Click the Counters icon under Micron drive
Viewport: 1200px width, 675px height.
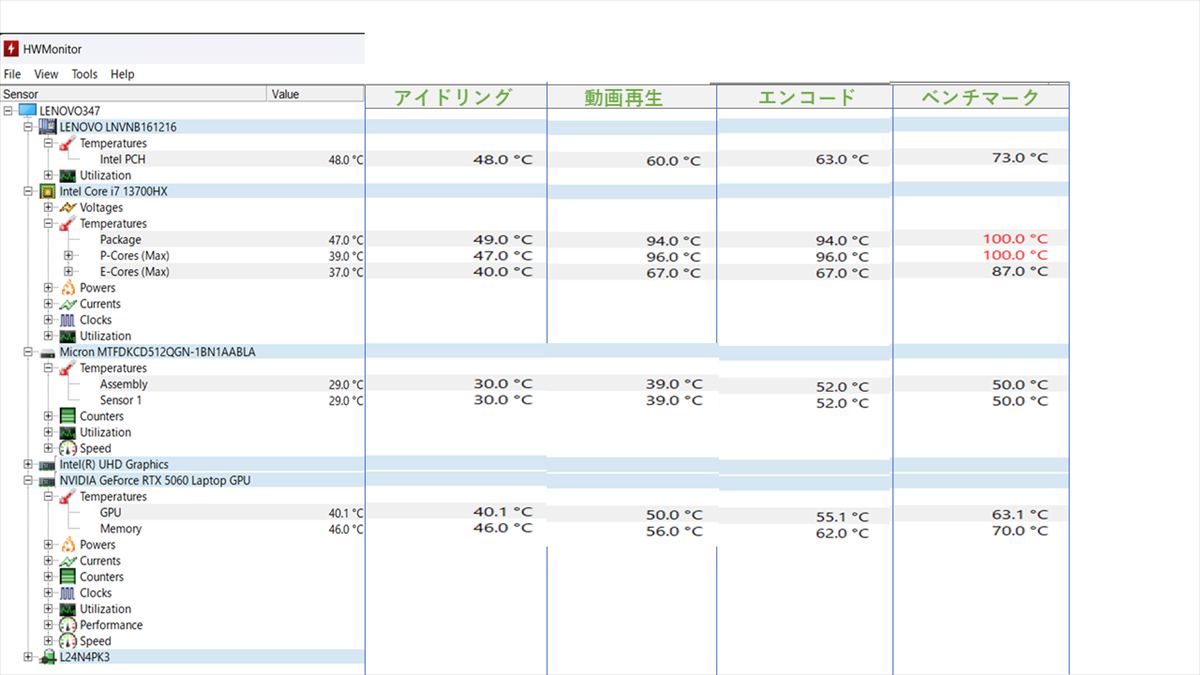(67, 416)
